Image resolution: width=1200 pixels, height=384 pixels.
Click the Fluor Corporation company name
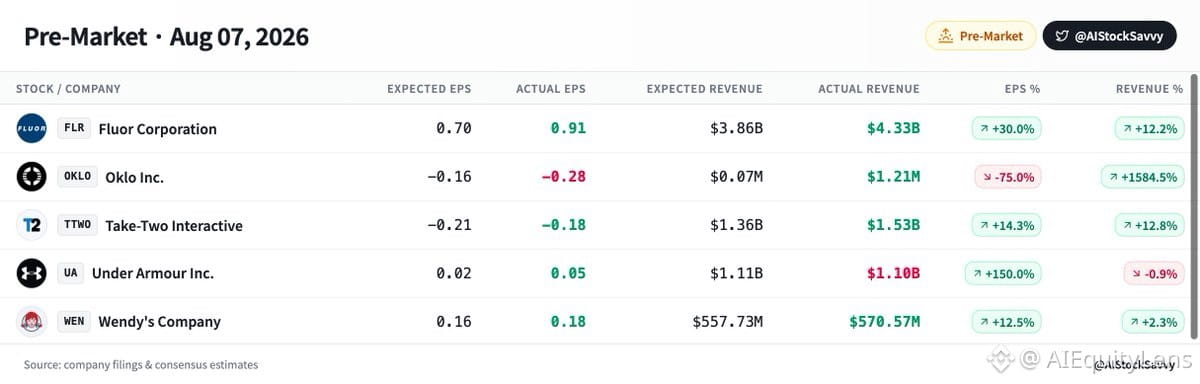[158, 129]
